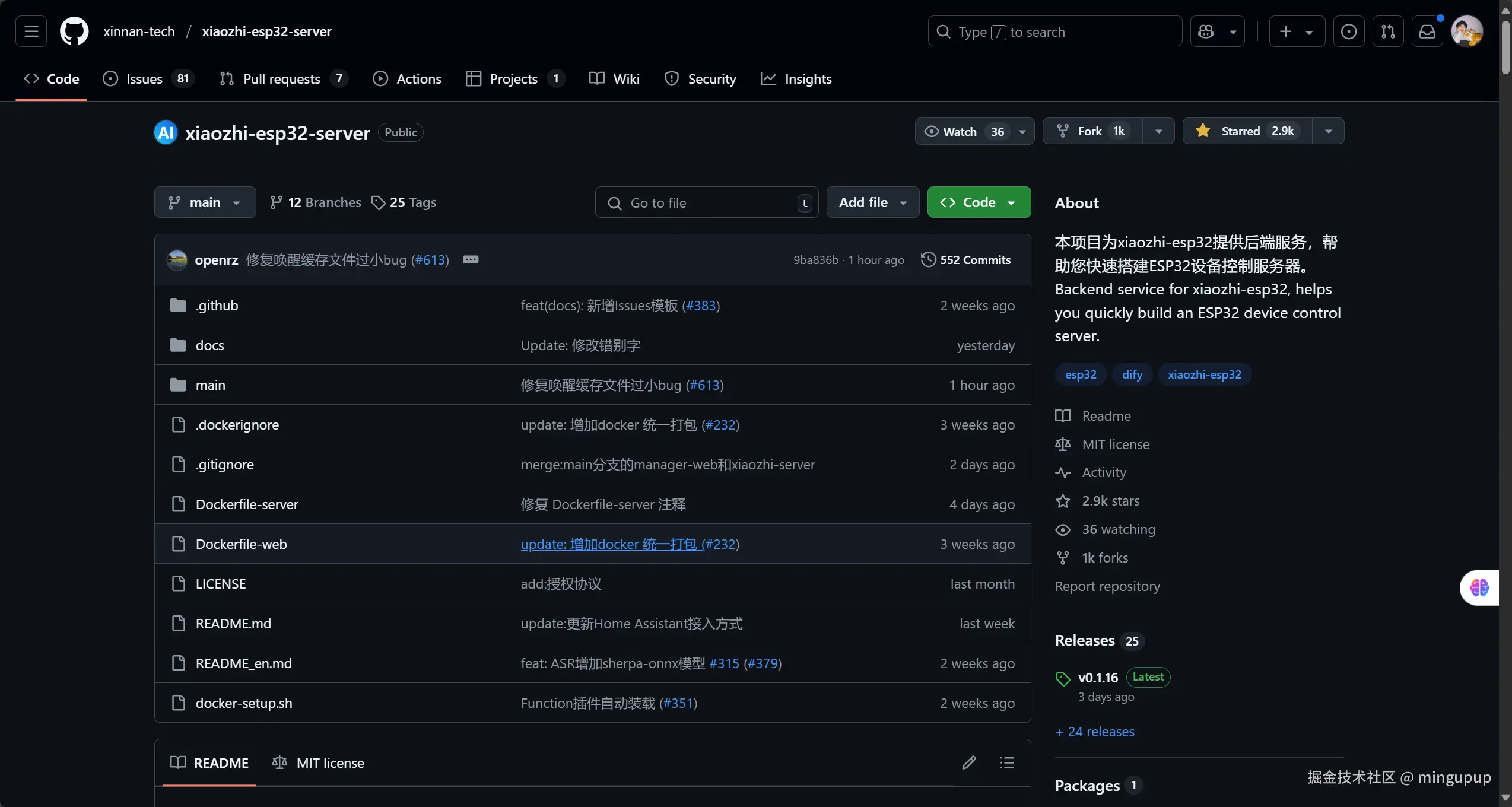Open the notifications inbox icon
1512x807 pixels.
[x=1427, y=31]
